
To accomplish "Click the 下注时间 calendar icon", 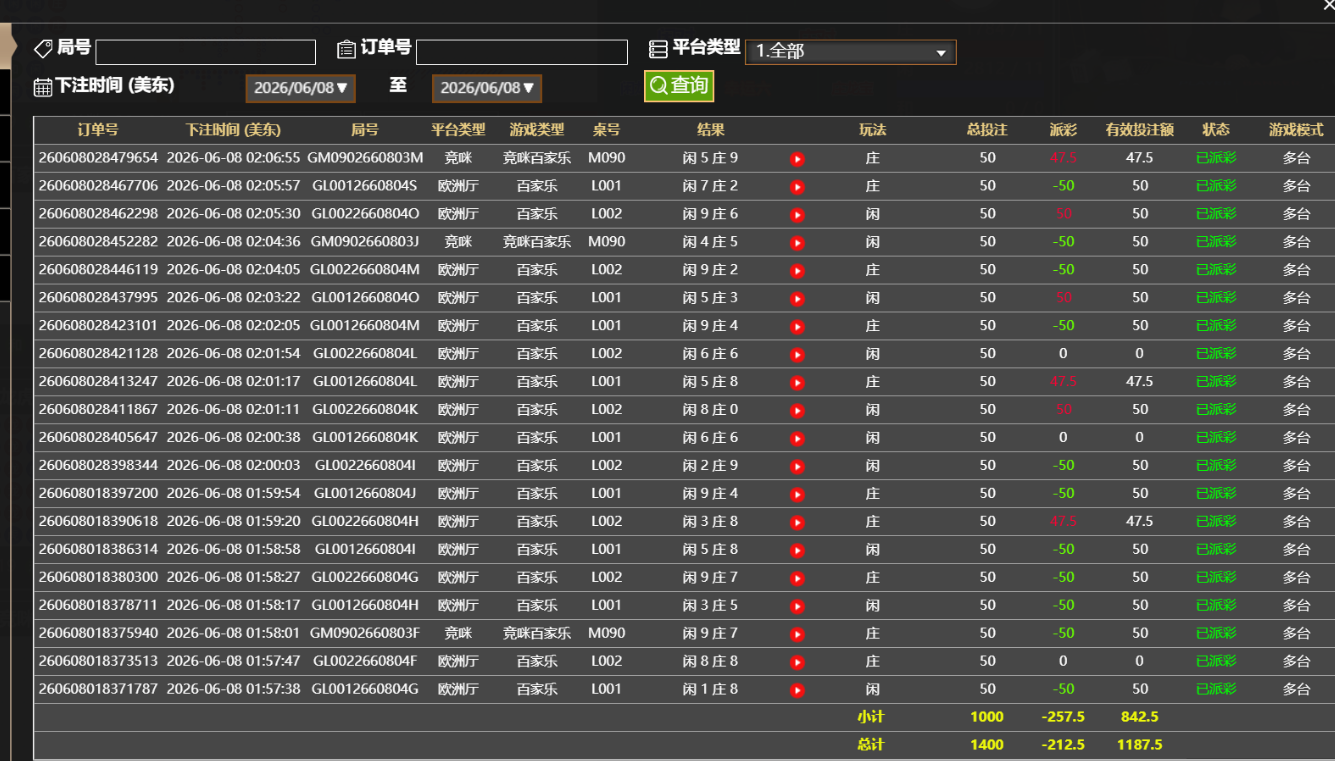I will 43,87.
